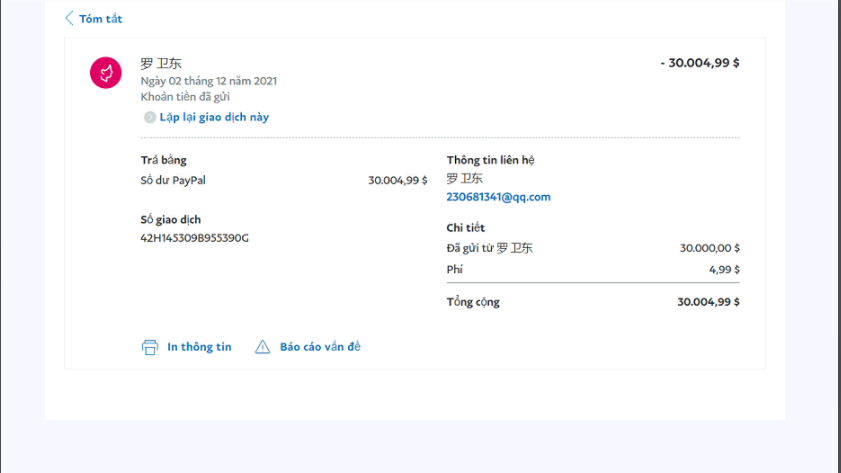This screenshot has width=841, height=473.
Task: Click the warning triangle icon
Action: [263, 347]
